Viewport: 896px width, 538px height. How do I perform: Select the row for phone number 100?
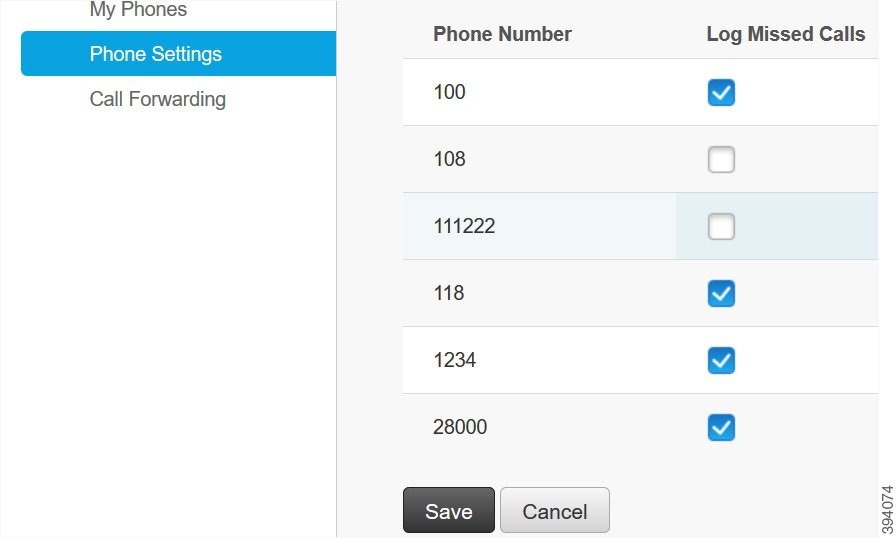640,92
